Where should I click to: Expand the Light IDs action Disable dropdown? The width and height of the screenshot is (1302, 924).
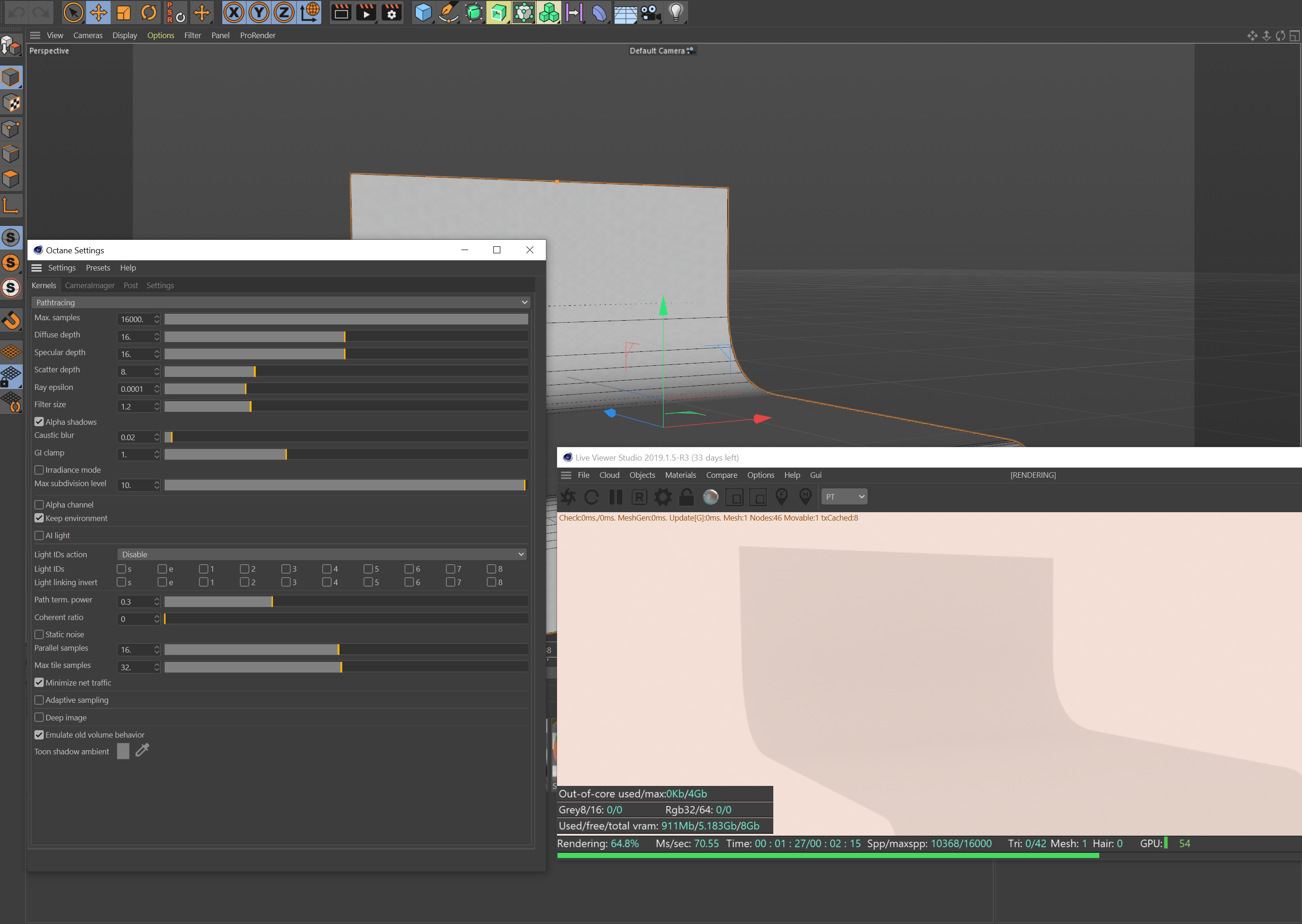(x=322, y=554)
